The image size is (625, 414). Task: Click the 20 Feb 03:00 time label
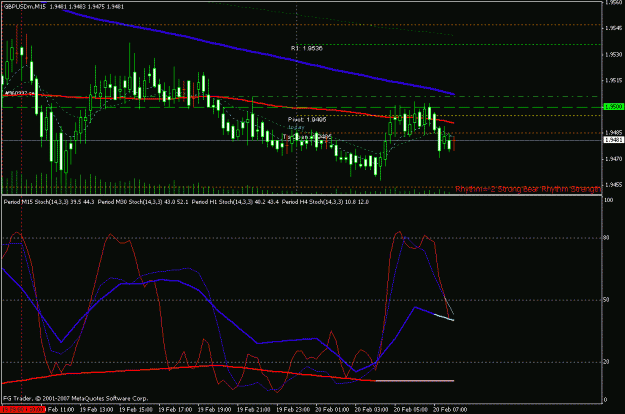(x=371, y=410)
